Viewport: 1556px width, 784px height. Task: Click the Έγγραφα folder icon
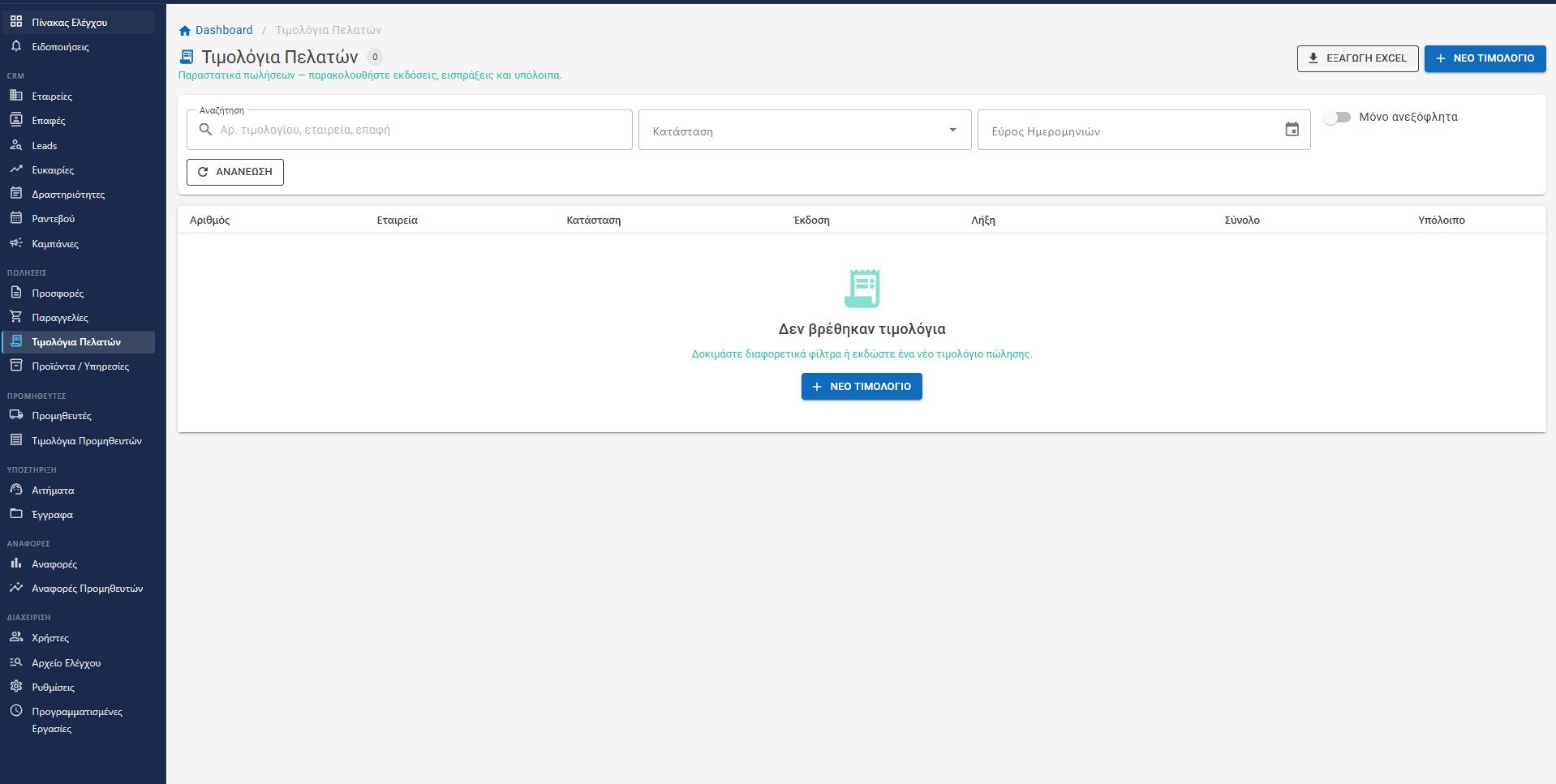[16, 514]
